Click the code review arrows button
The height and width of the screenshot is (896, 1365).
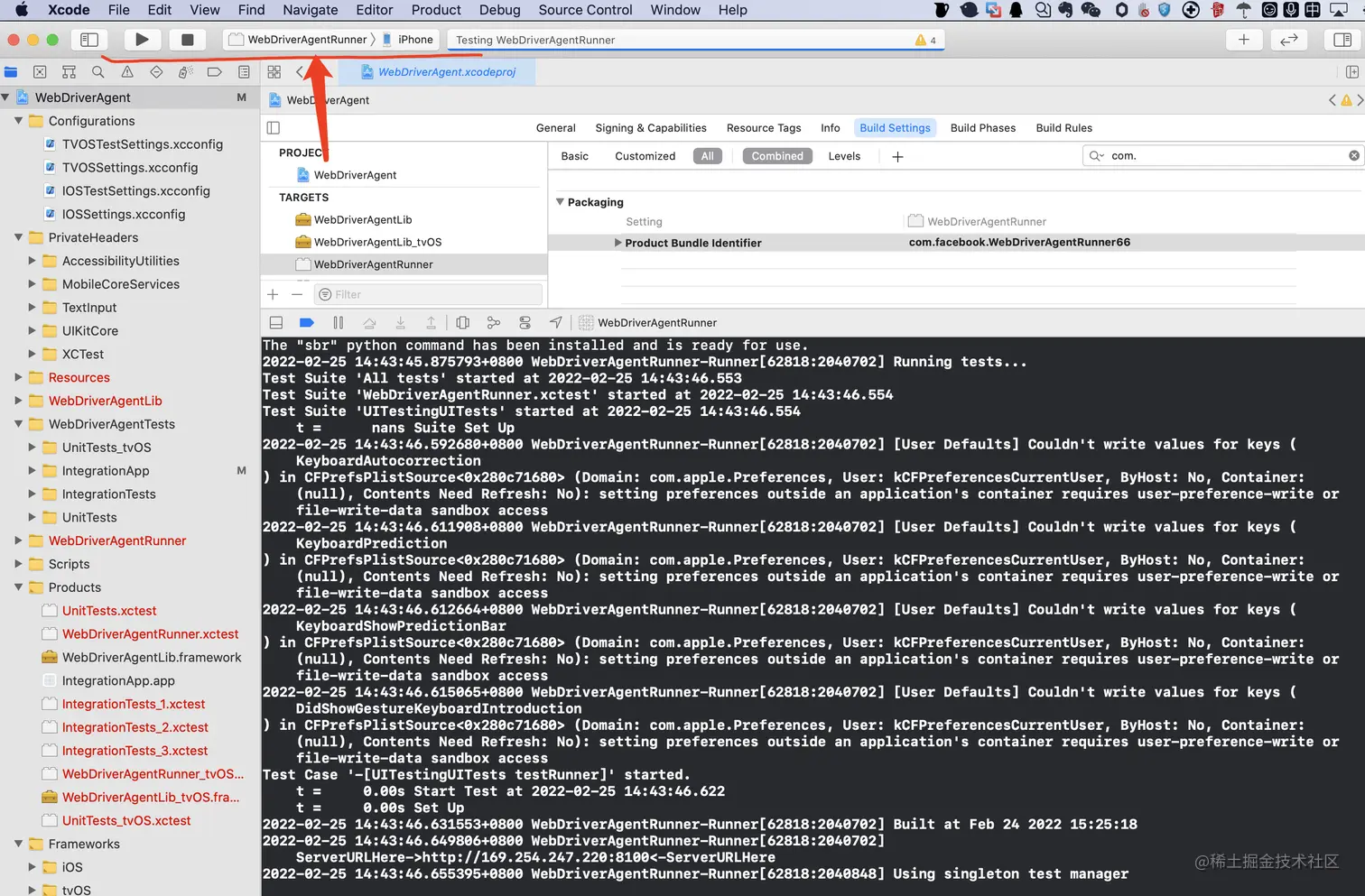1289,40
